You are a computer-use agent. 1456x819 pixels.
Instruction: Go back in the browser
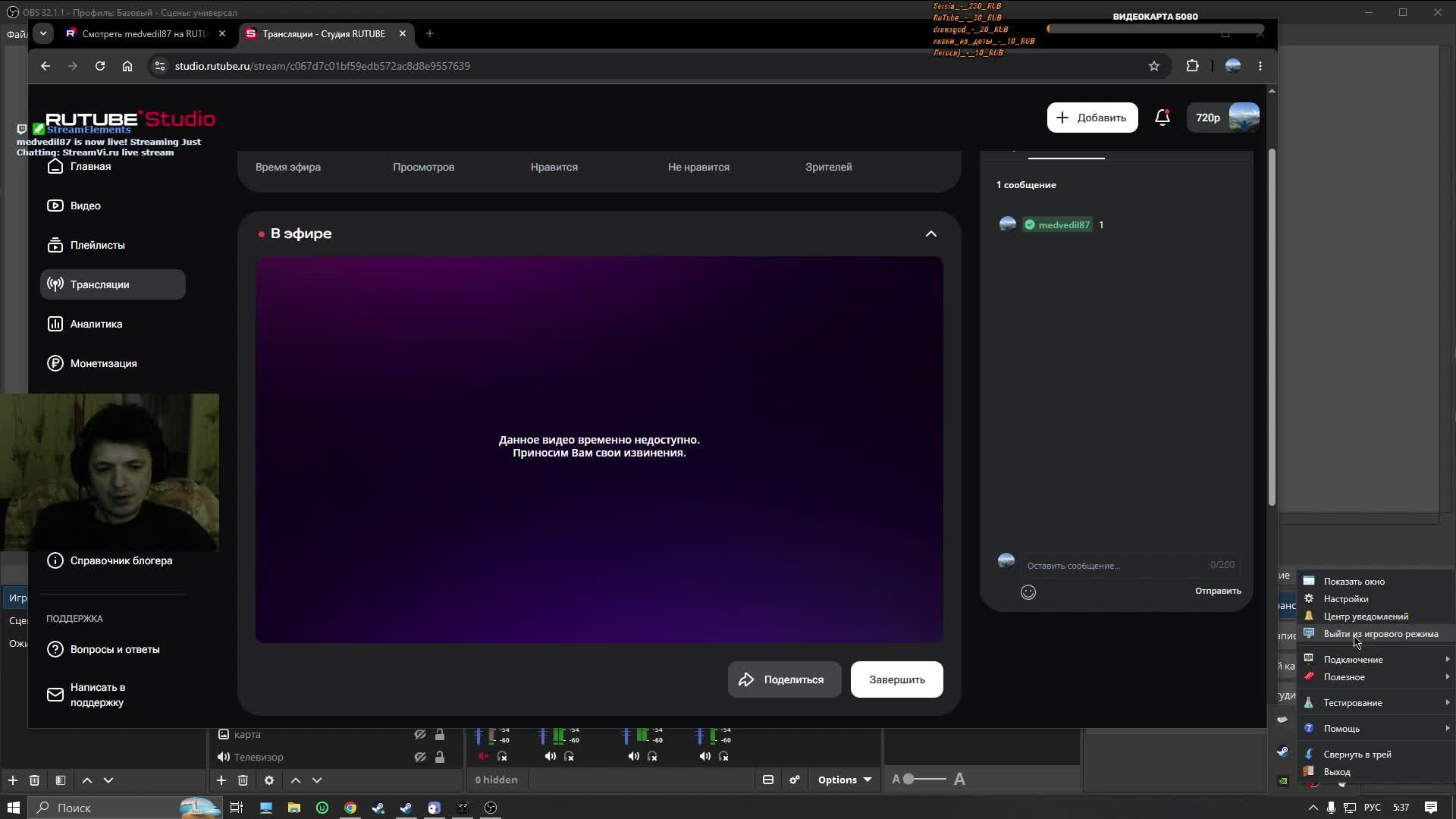(x=45, y=66)
